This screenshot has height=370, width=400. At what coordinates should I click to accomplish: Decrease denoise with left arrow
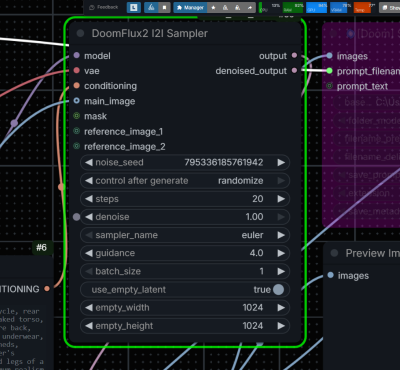[89, 217]
